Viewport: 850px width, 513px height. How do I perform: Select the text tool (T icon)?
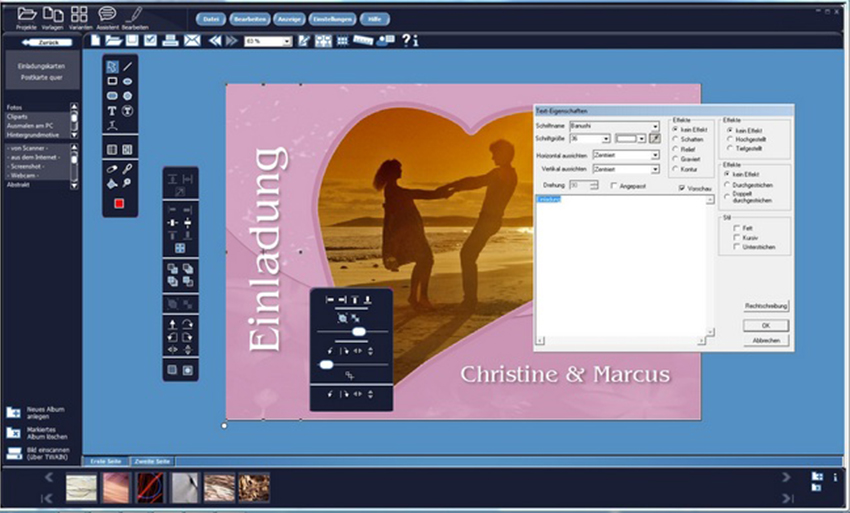[x=112, y=111]
